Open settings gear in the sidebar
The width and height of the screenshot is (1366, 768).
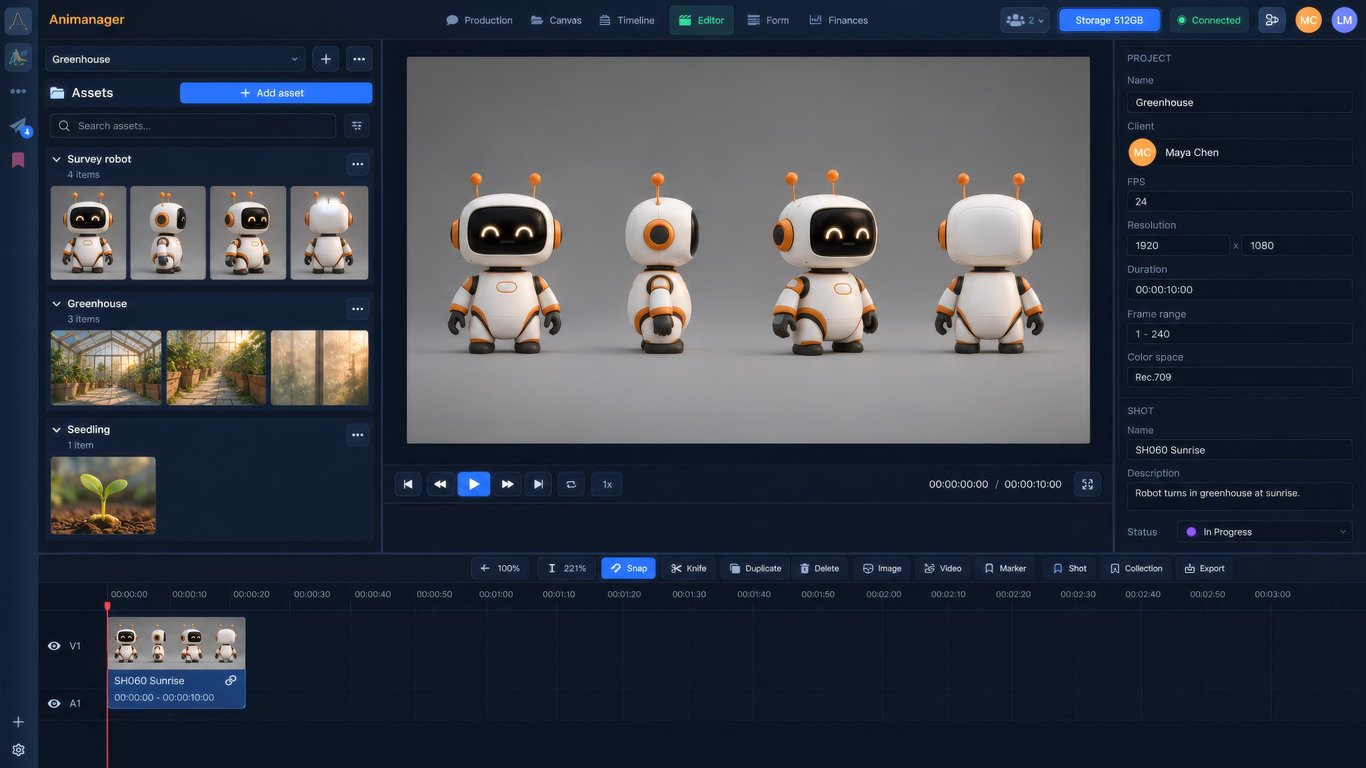pyautogui.click(x=18, y=750)
